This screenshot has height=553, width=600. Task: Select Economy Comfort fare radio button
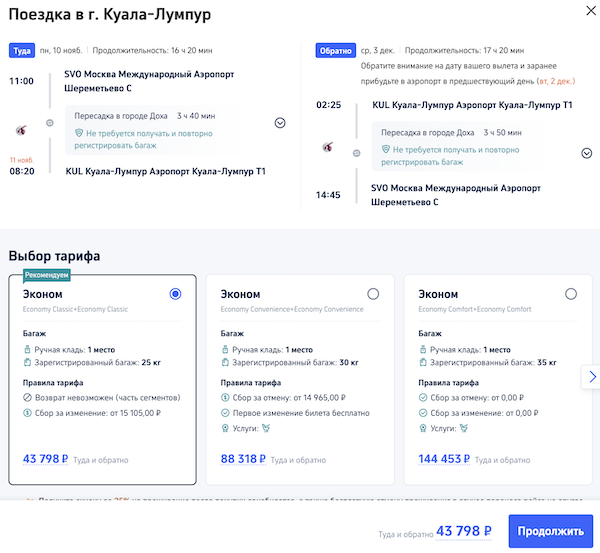[x=571, y=294]
